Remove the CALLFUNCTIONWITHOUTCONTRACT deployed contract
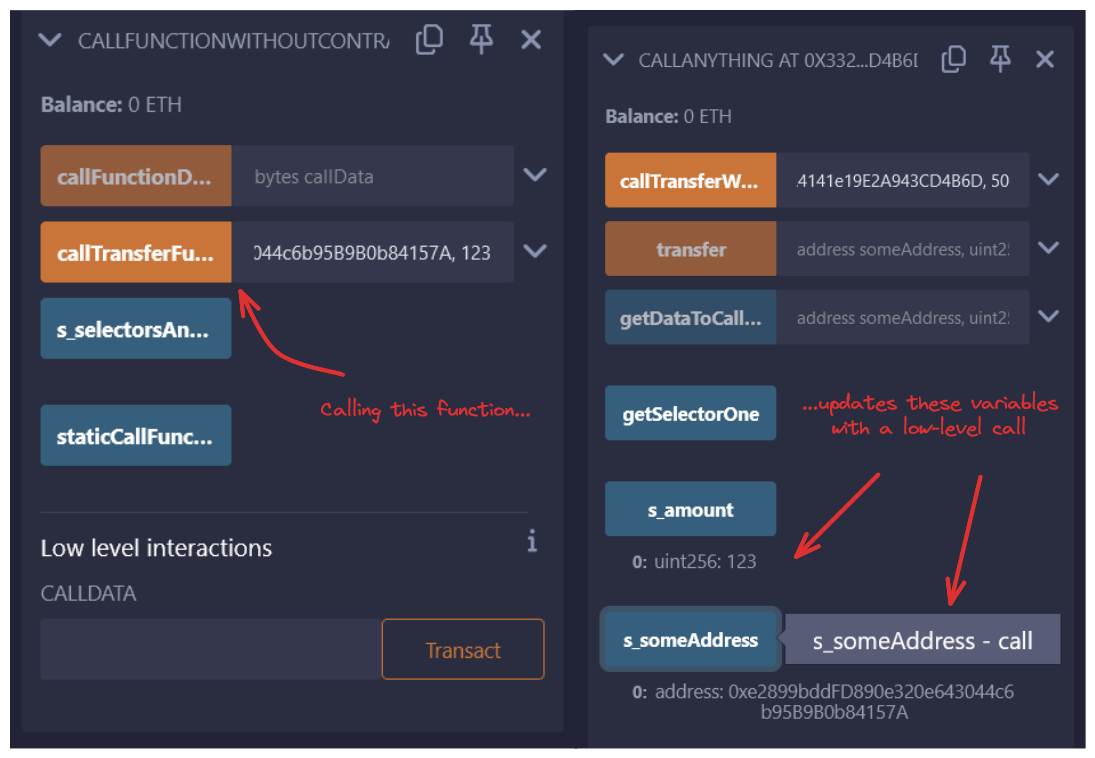 point(531,40)
